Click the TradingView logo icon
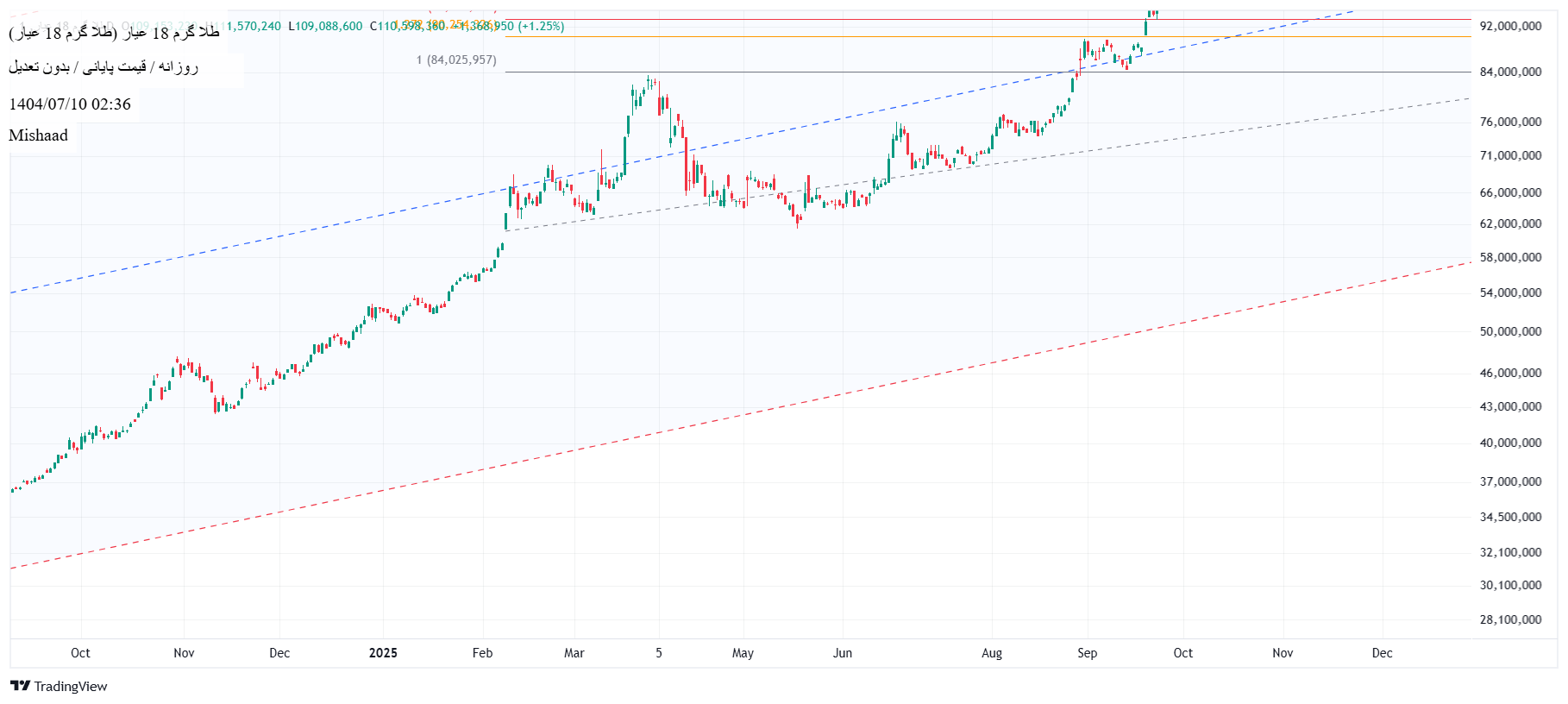Image resolution: width=1568 pixels, height=704 pixels. coord(20,686)
